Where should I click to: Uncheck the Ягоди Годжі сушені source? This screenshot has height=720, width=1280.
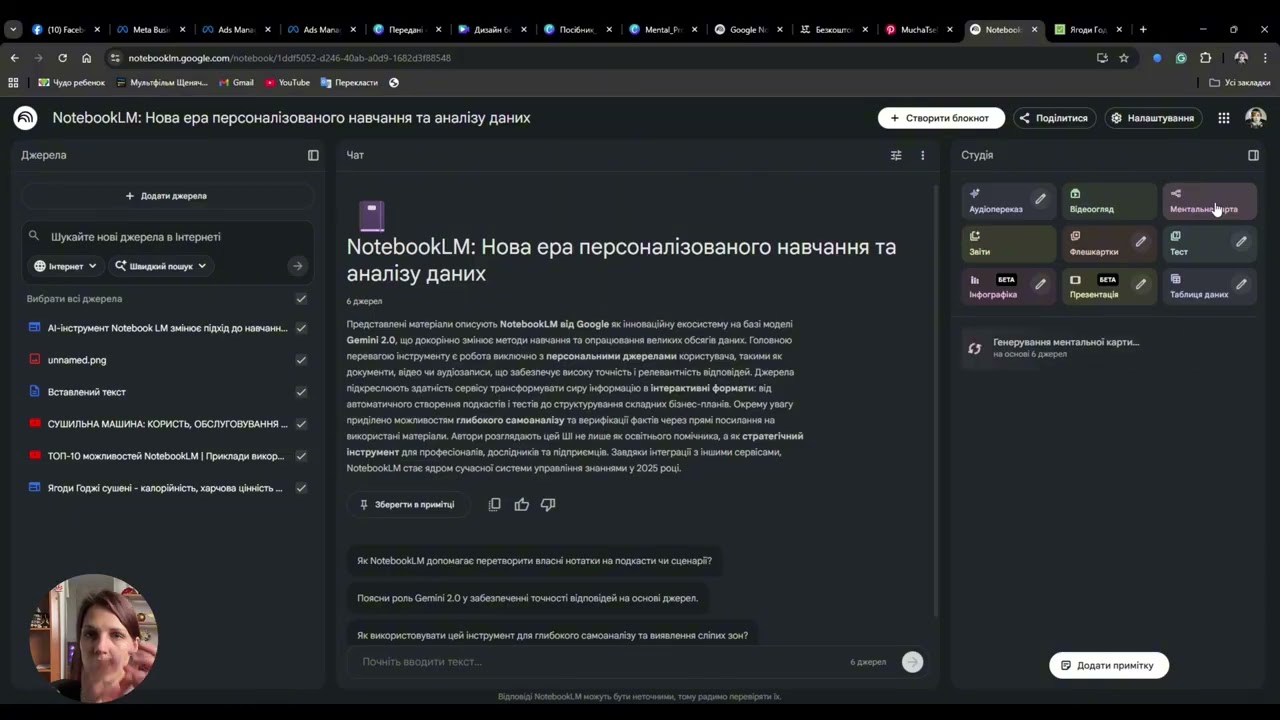tap(301, 488)
